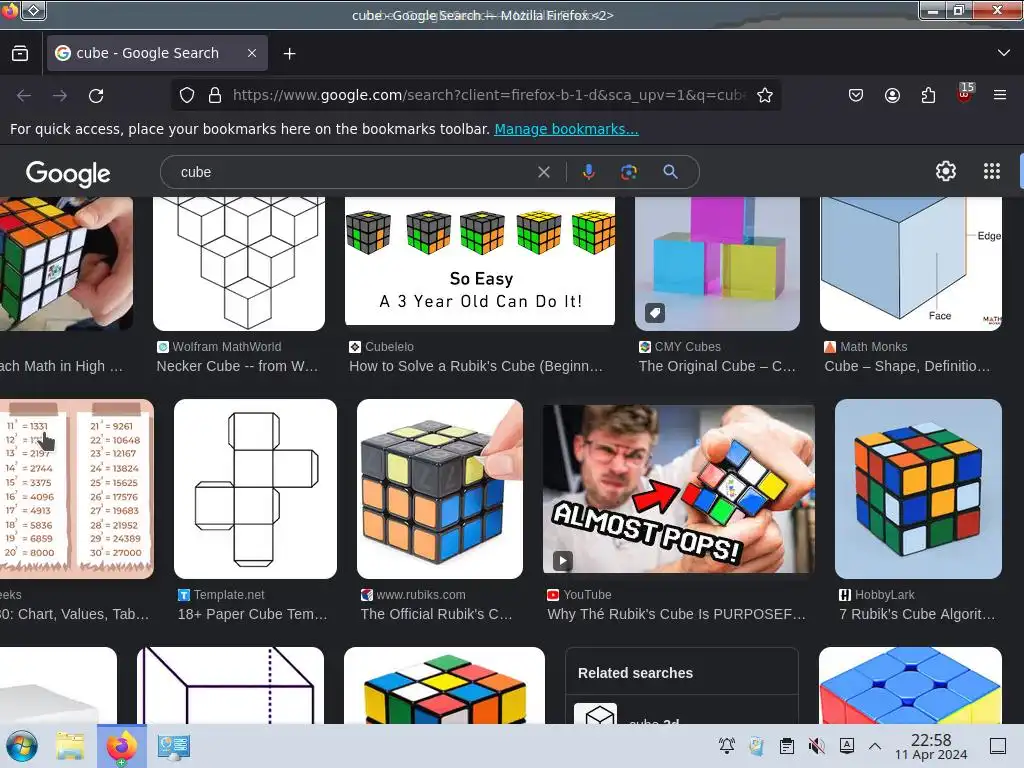The image size is (1024, 768).
Task: Close the cube - Google Search tab
Action: pyautogui.click(x=251, y=54)
